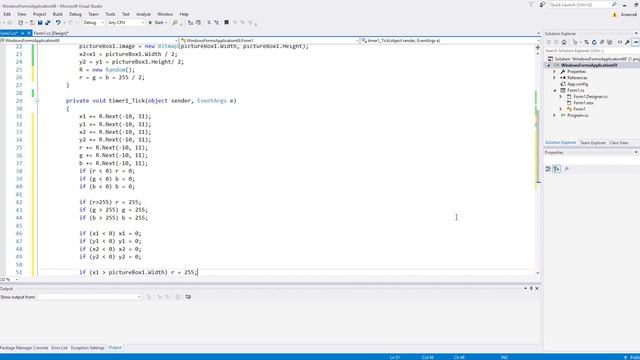Open the Package Manager Console tab
Viewport: 640px width, 360px height.
[24, 348]
